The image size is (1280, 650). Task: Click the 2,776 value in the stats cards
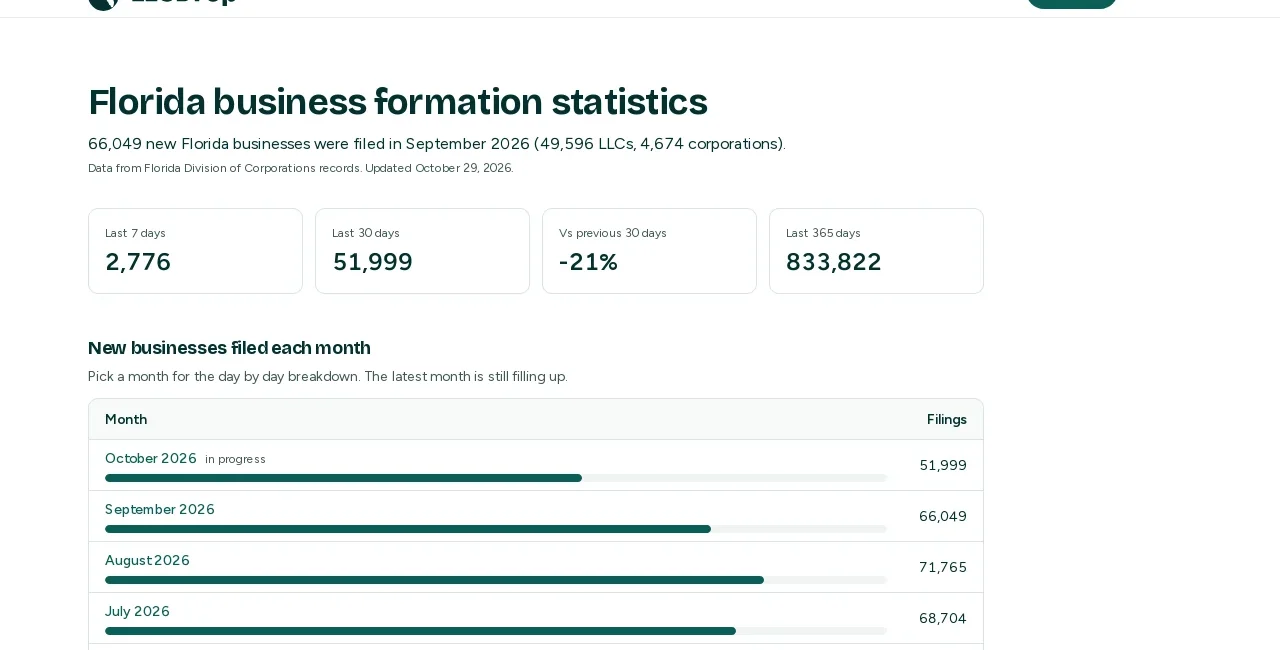click(x=138, y=262)
